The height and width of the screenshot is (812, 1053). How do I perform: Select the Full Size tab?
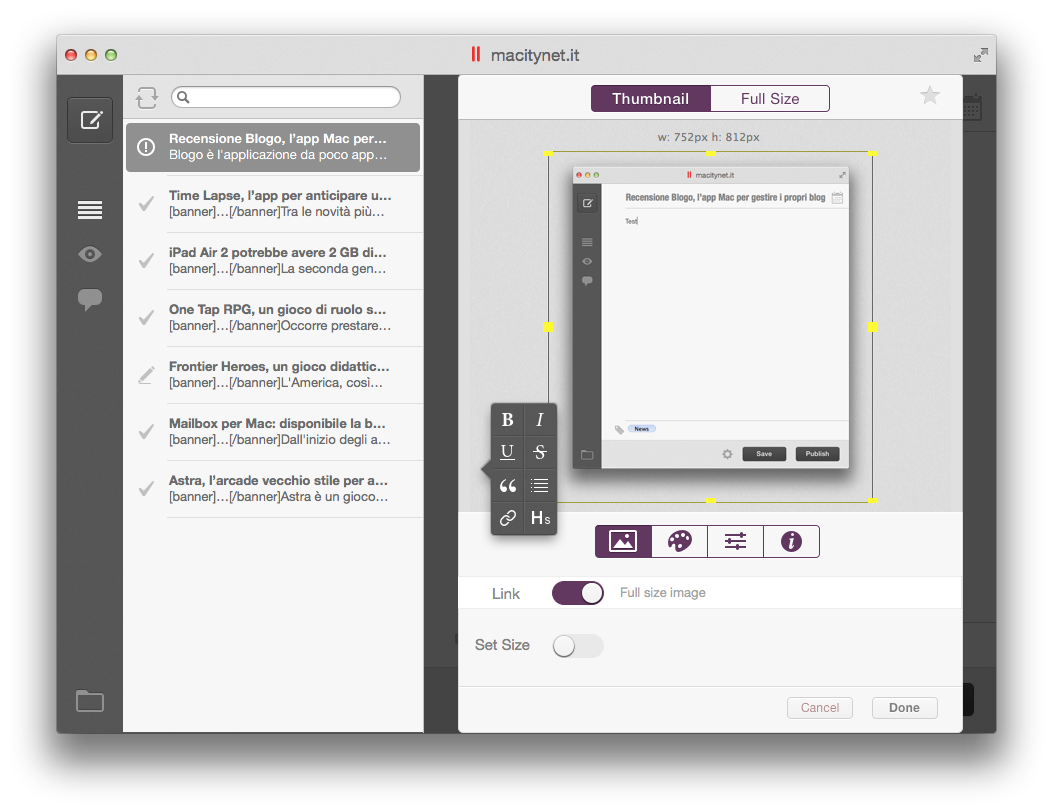(770, 99)
